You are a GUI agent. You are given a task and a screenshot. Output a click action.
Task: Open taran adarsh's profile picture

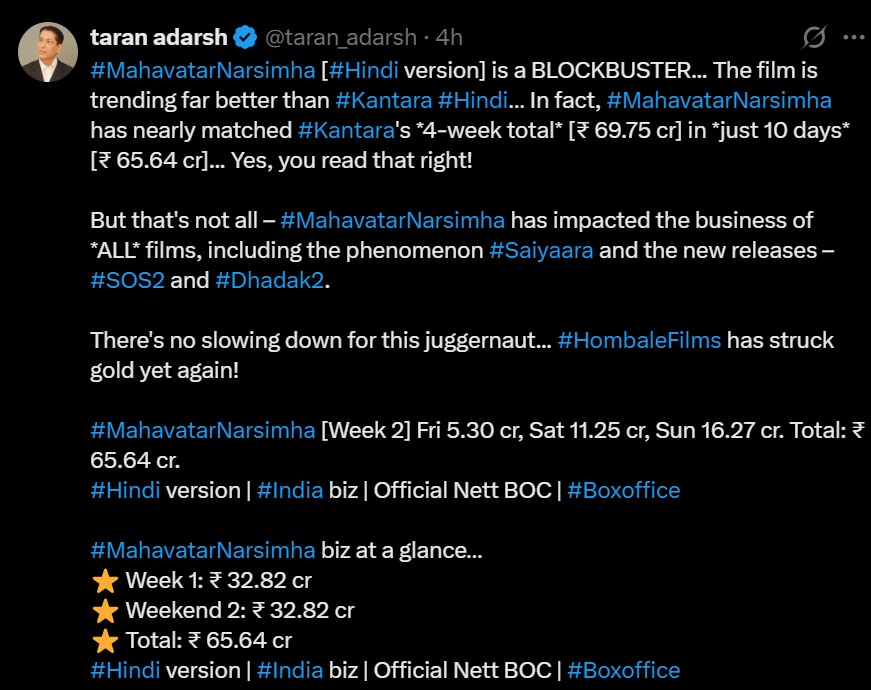click(x=47, y=52)
